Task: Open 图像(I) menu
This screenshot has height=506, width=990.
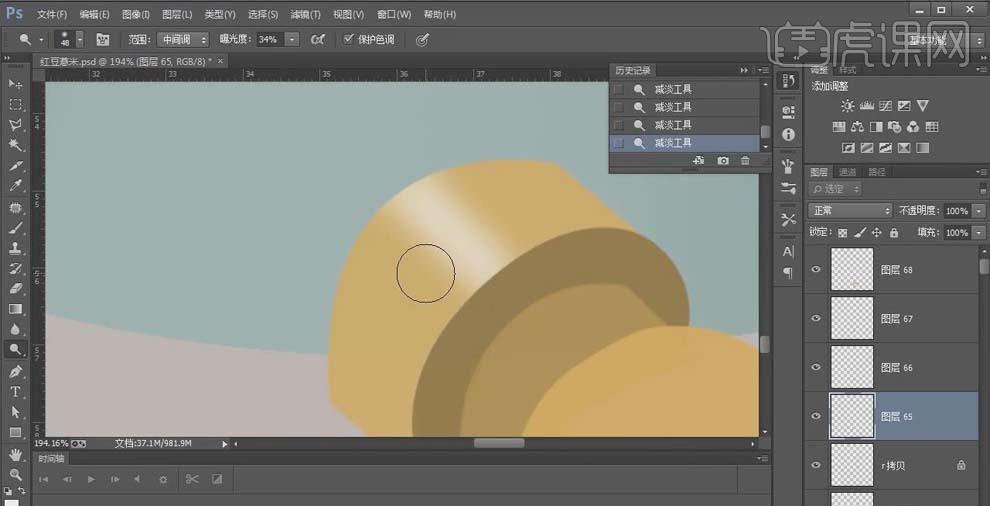Action: 136,14
